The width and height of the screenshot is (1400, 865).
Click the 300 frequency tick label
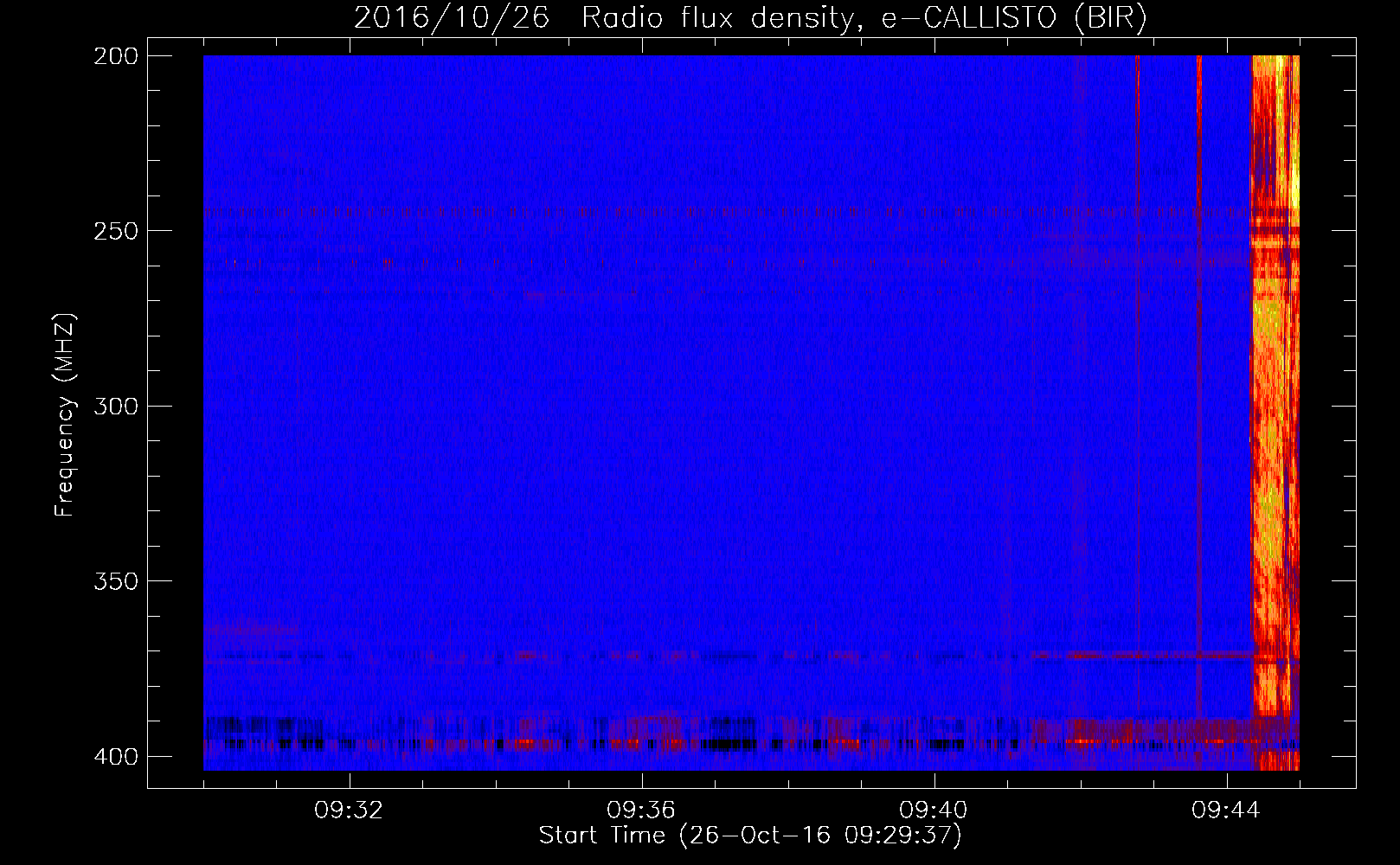coord(115,407)
